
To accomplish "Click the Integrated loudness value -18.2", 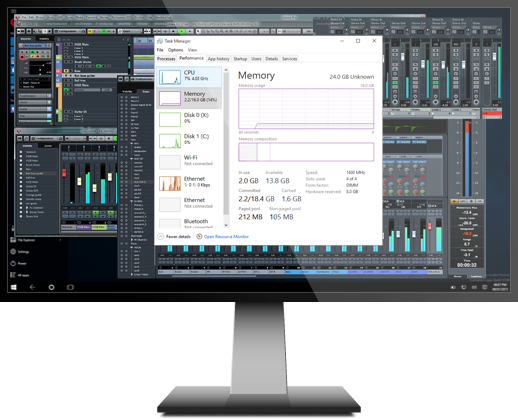I will pos(467,233).
